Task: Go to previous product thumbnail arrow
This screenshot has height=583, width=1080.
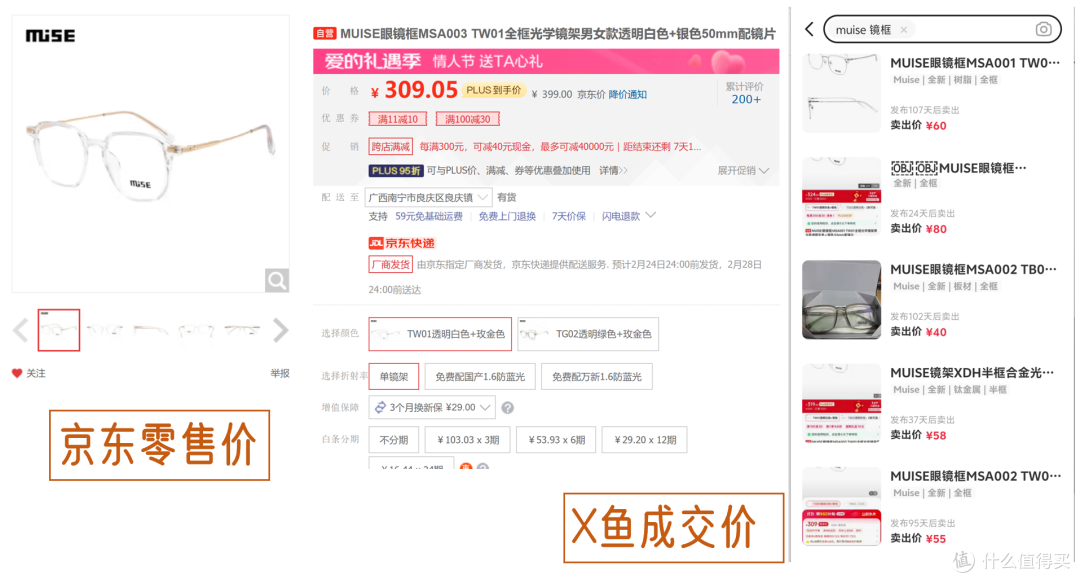Action: (21, 331)
